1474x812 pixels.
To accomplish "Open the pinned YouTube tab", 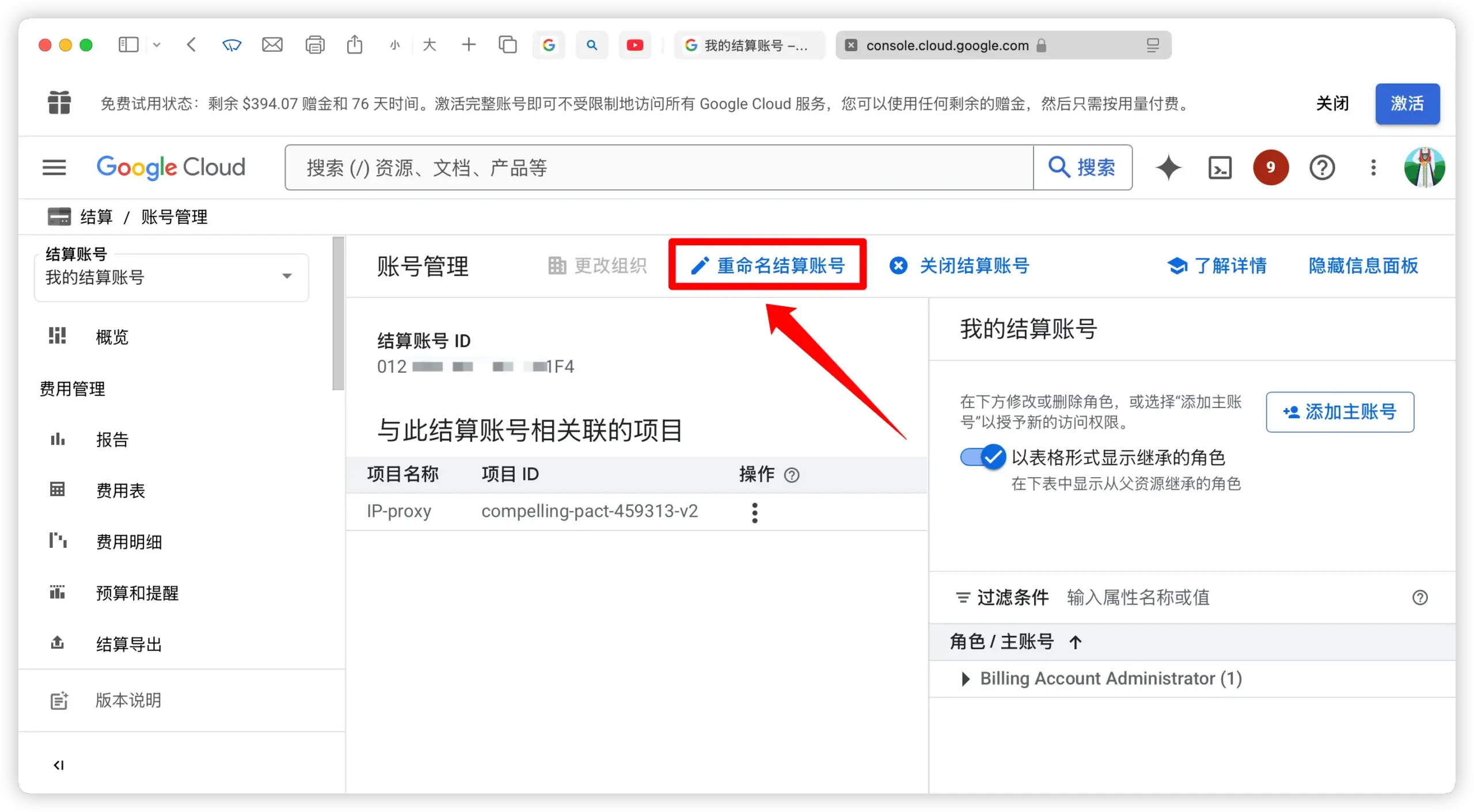I will click(x=635, y=45).
